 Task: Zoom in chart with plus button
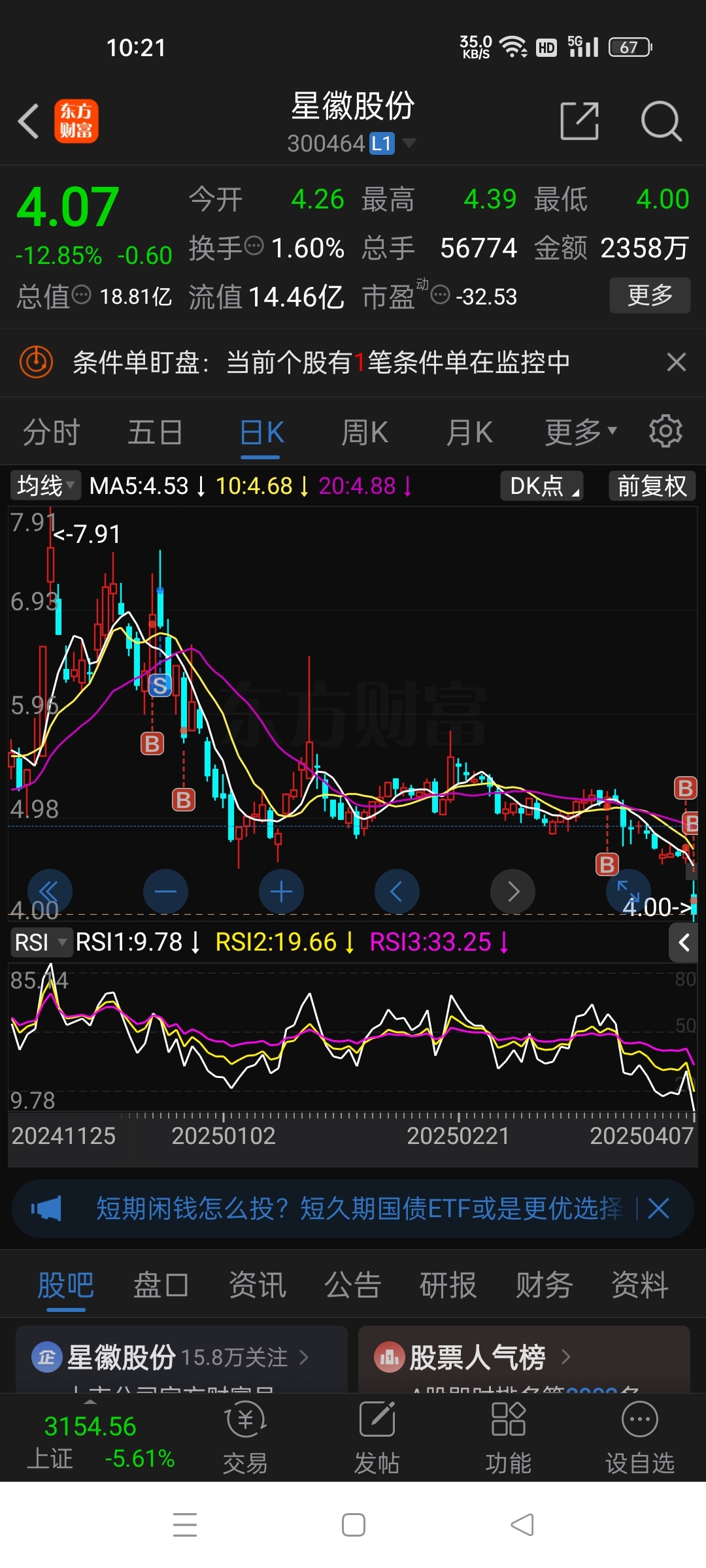tap(281, 891)
